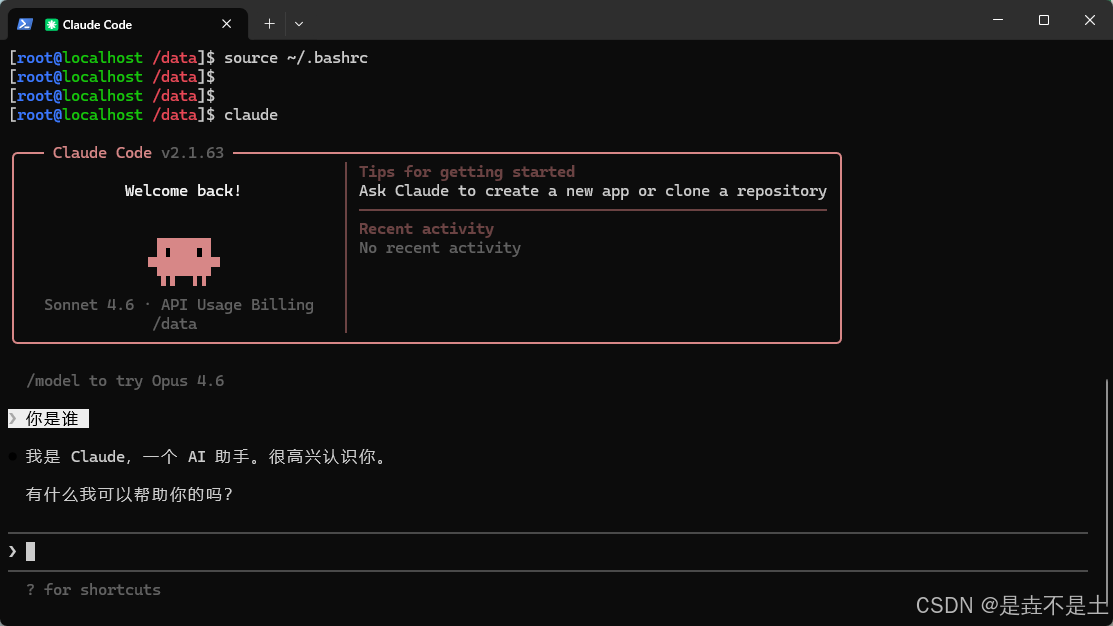Click the 'claude' command text

251,115
